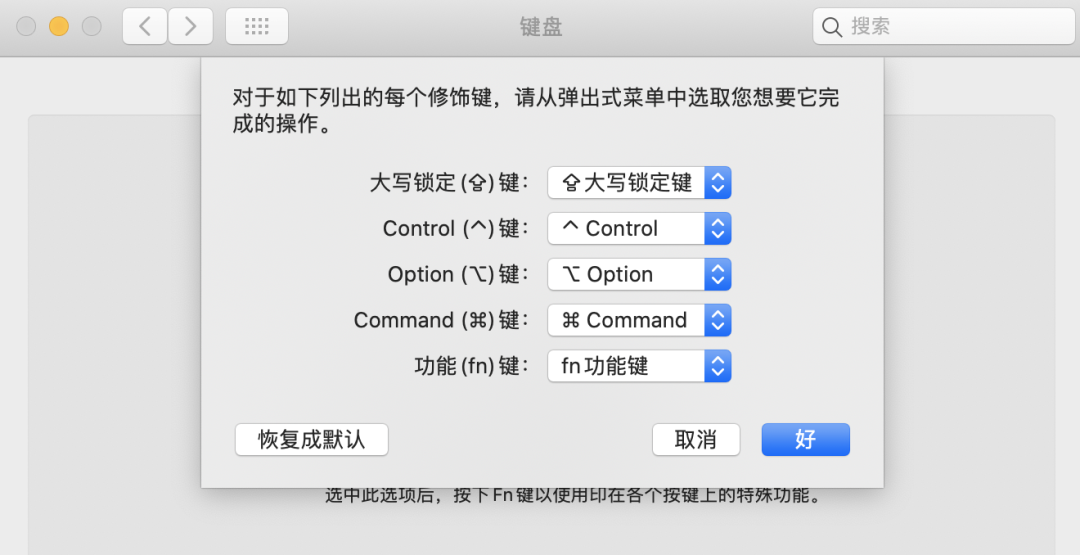Open the Control (^) key popup menu

[627, 229]
